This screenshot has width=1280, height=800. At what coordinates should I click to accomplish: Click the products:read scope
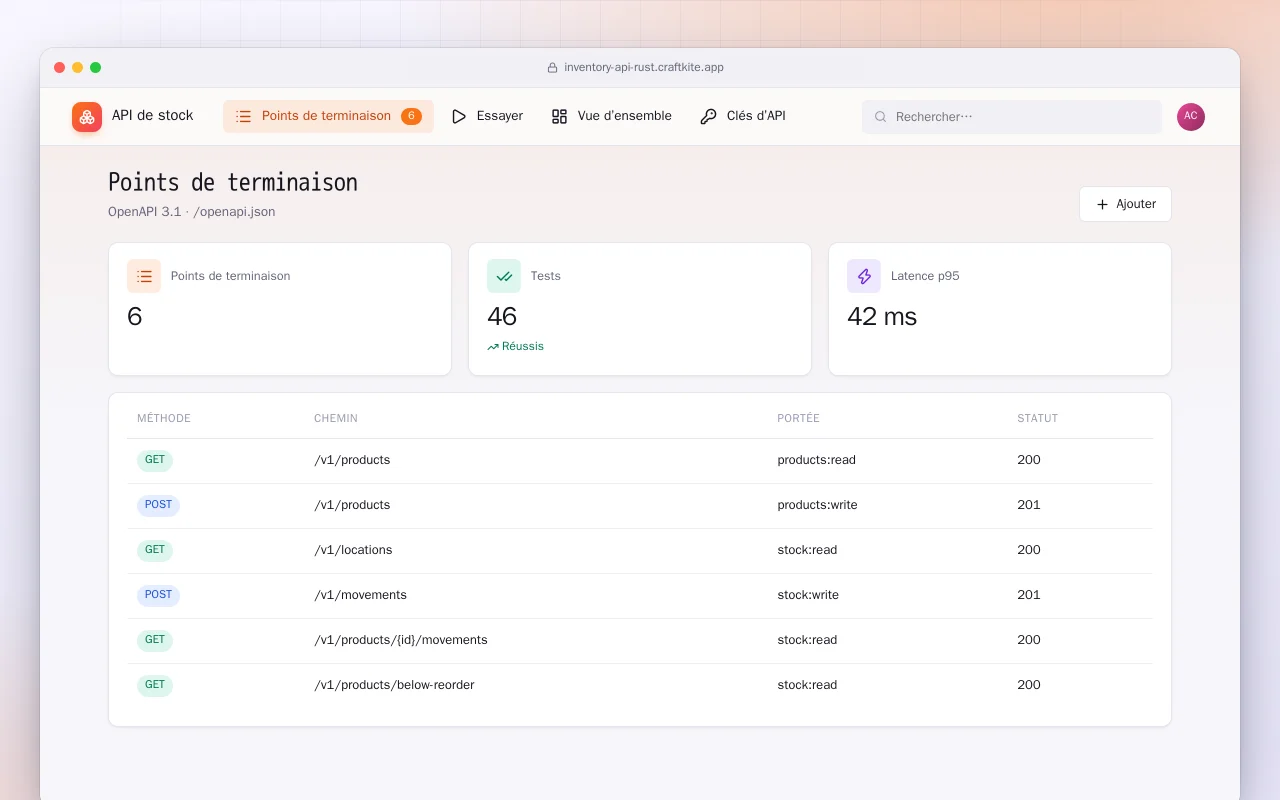(817, 460)
